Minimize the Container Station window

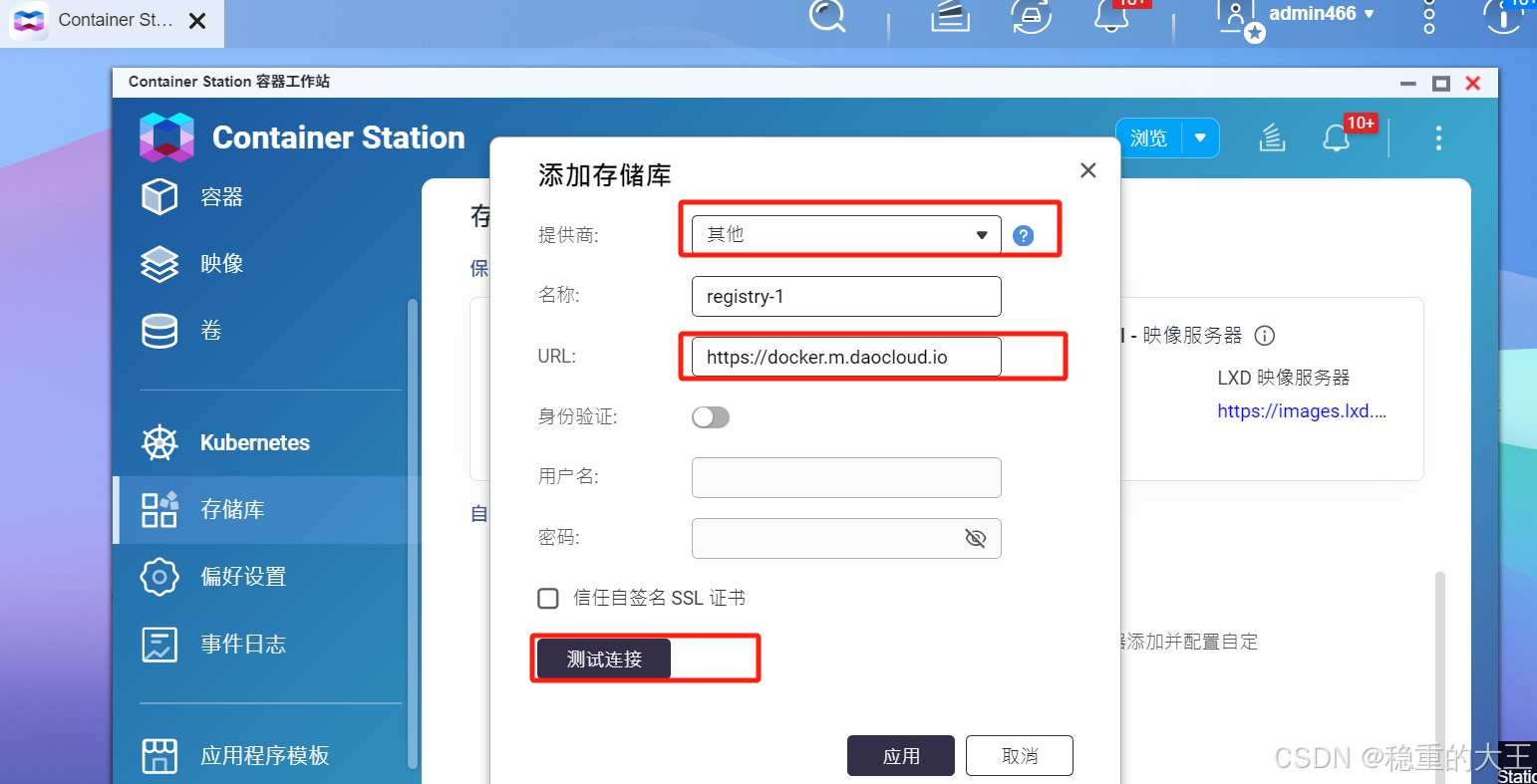pyautogui.click(x=1408, y=85)
